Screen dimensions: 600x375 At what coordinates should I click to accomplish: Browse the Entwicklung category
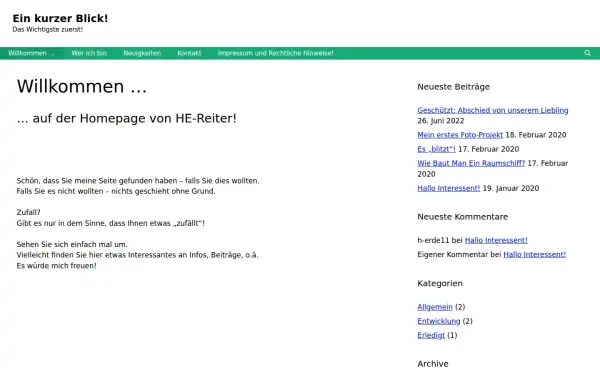439,321
